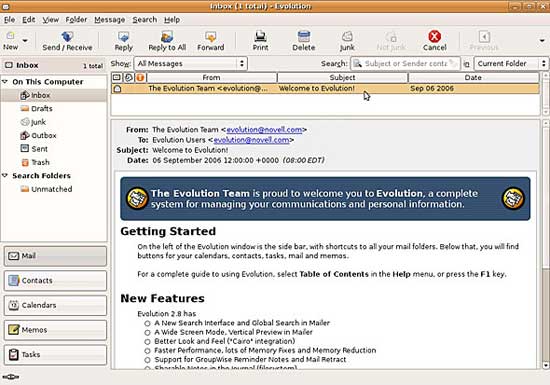Screen dimensions: 550x385
Task: Open the New button dropdown arrow
Action: tap(25, 41)
